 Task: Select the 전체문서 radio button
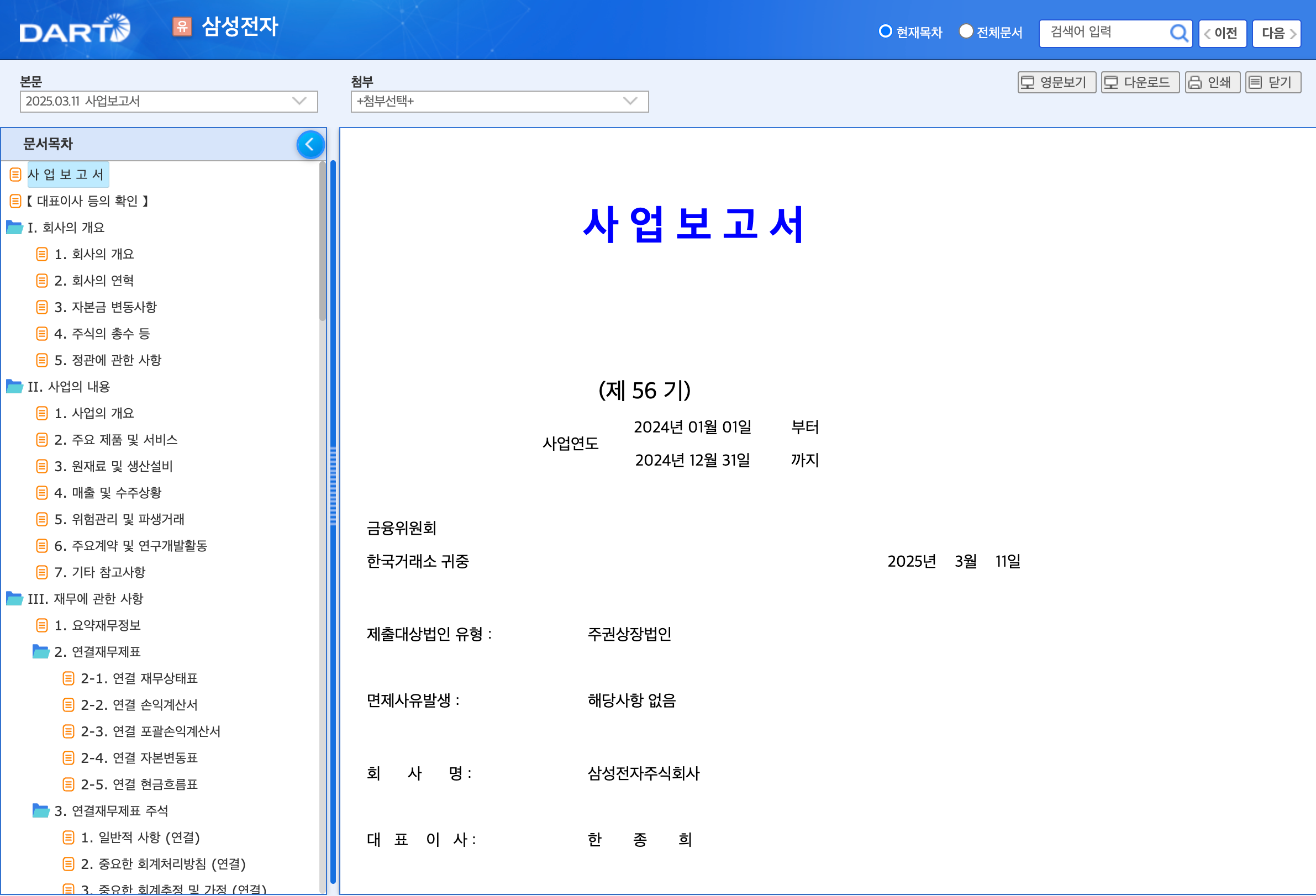[x=966, y=31]
